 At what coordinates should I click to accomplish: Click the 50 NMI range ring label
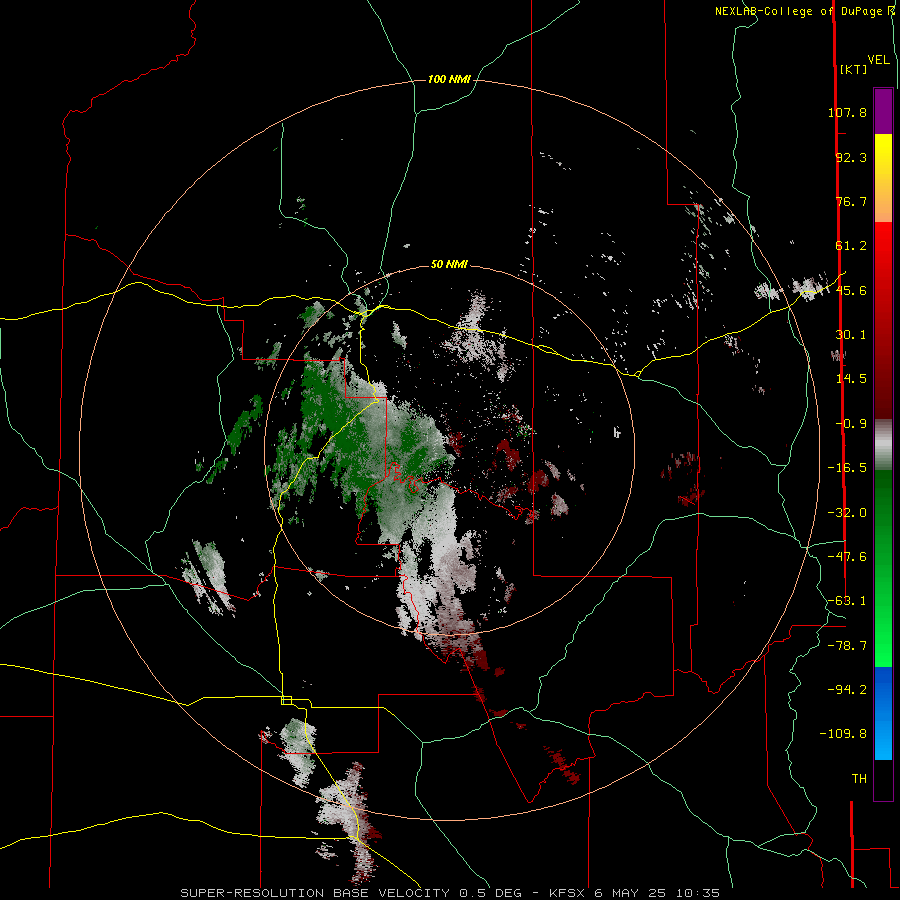point(449,264)
